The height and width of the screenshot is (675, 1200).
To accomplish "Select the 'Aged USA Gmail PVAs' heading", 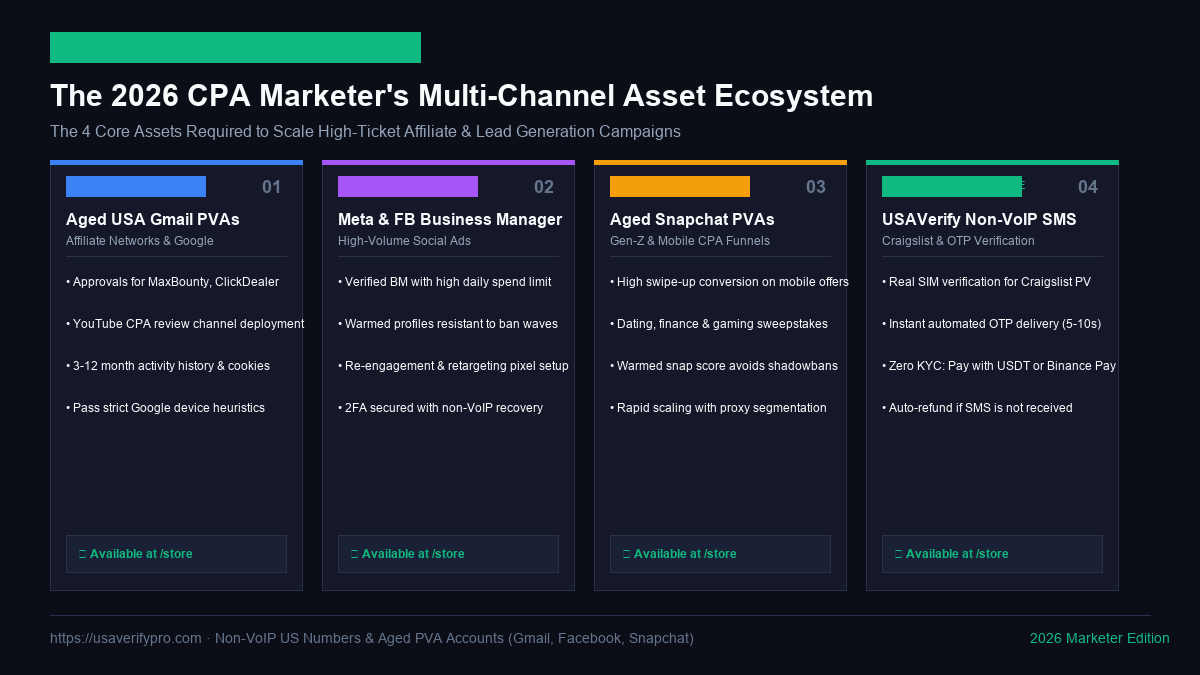I will [153, 219].
